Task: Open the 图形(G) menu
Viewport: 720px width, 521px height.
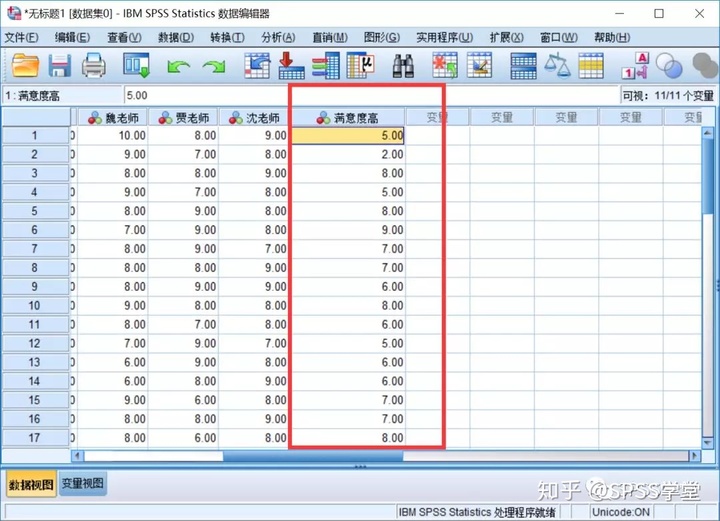Action: (382, 37)
